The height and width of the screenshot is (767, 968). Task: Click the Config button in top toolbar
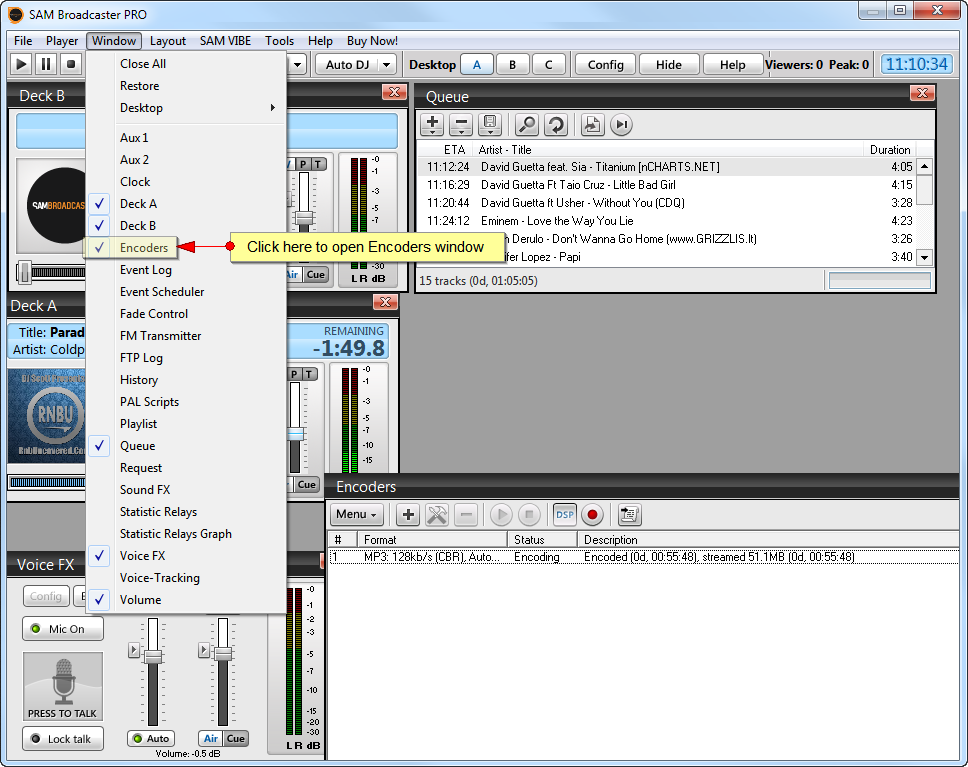[x=605, y=65]
